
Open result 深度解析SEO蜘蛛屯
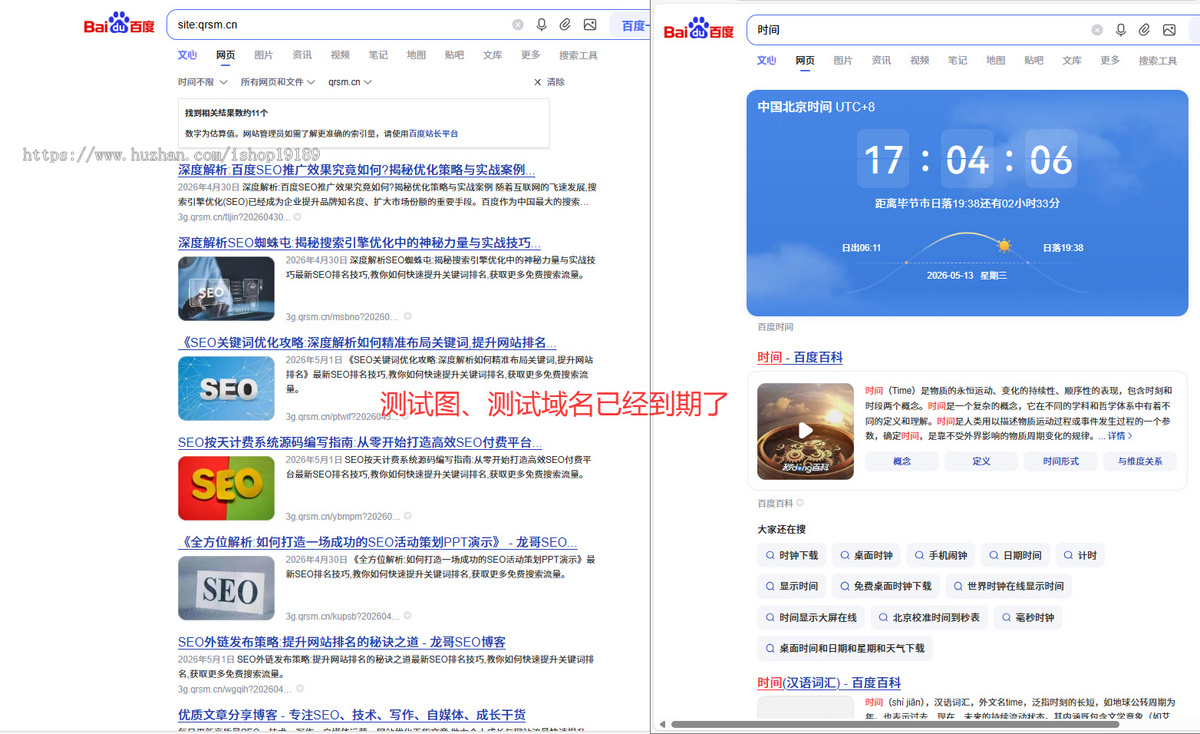(x=359, y=243)
